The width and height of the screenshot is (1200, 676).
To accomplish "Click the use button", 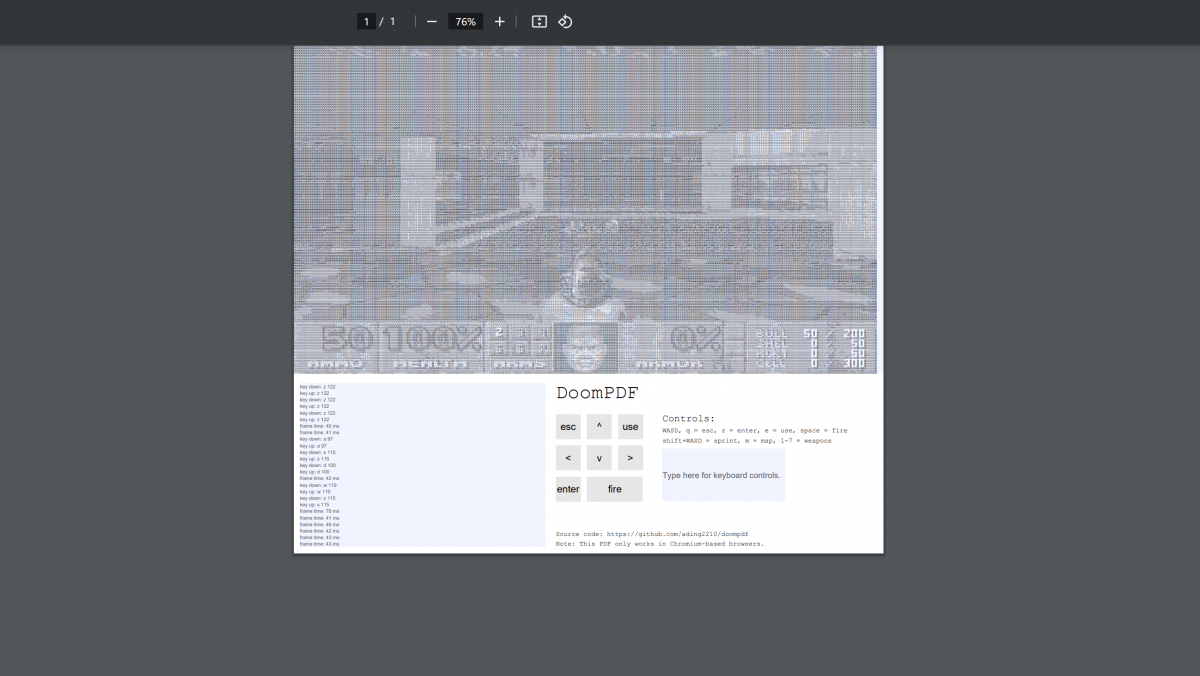I will (630, 427).
